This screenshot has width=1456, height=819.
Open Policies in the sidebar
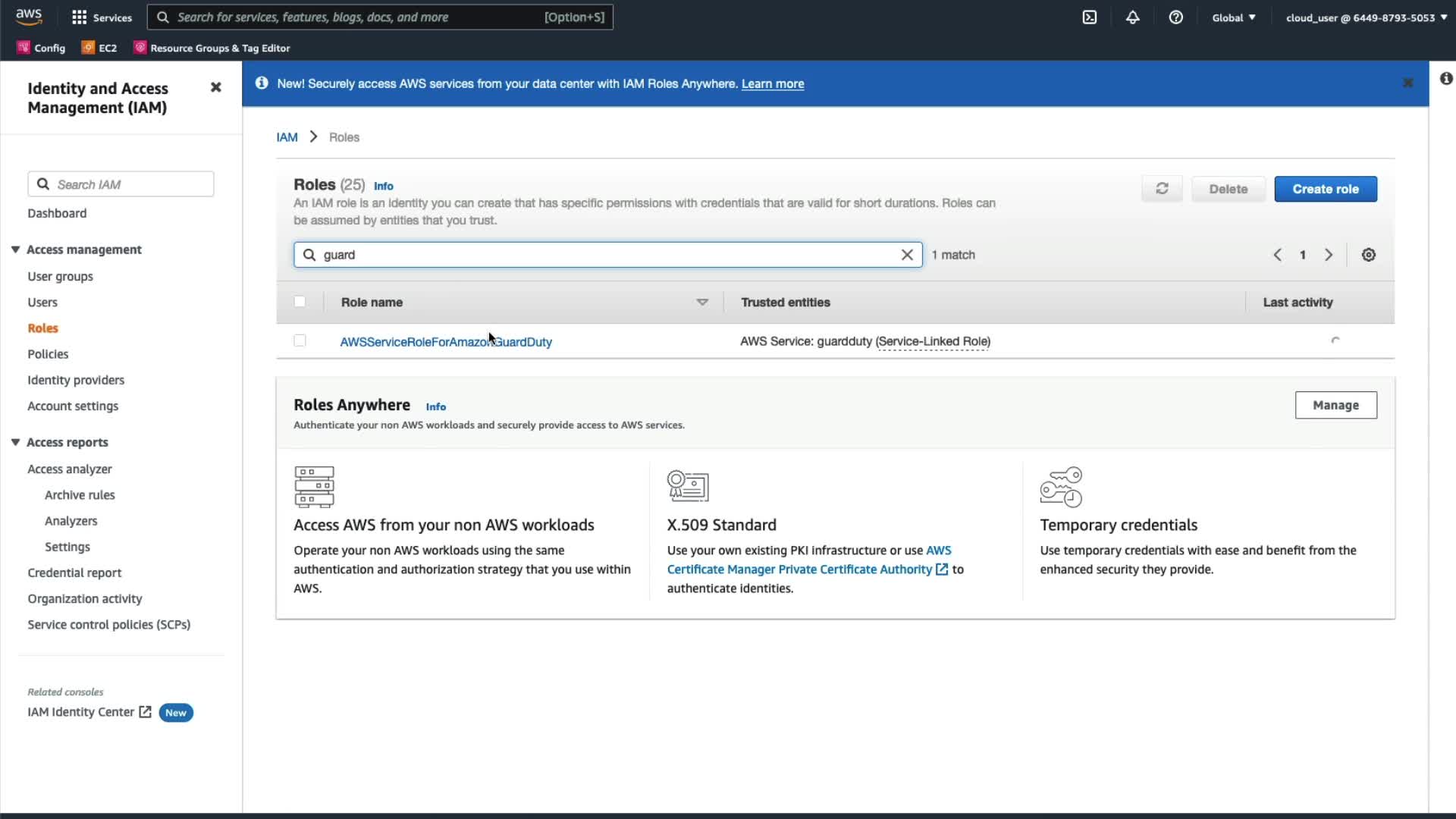pos(48,354)
